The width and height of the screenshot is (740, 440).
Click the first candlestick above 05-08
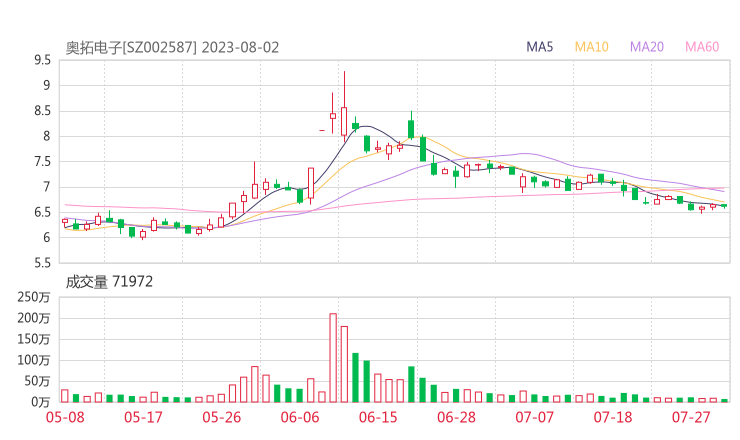pos(65,222)
